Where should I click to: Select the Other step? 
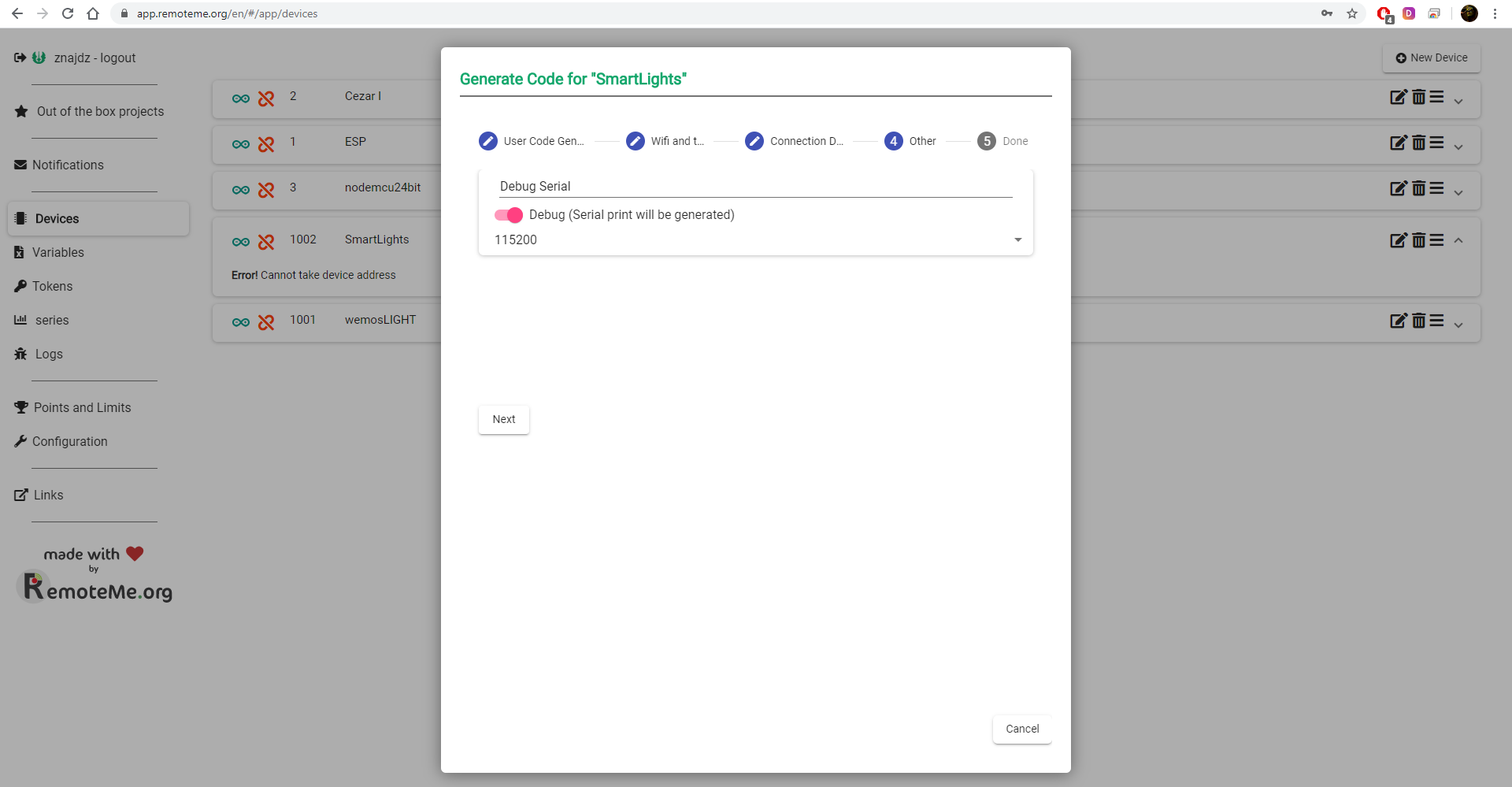click(910, 141)
